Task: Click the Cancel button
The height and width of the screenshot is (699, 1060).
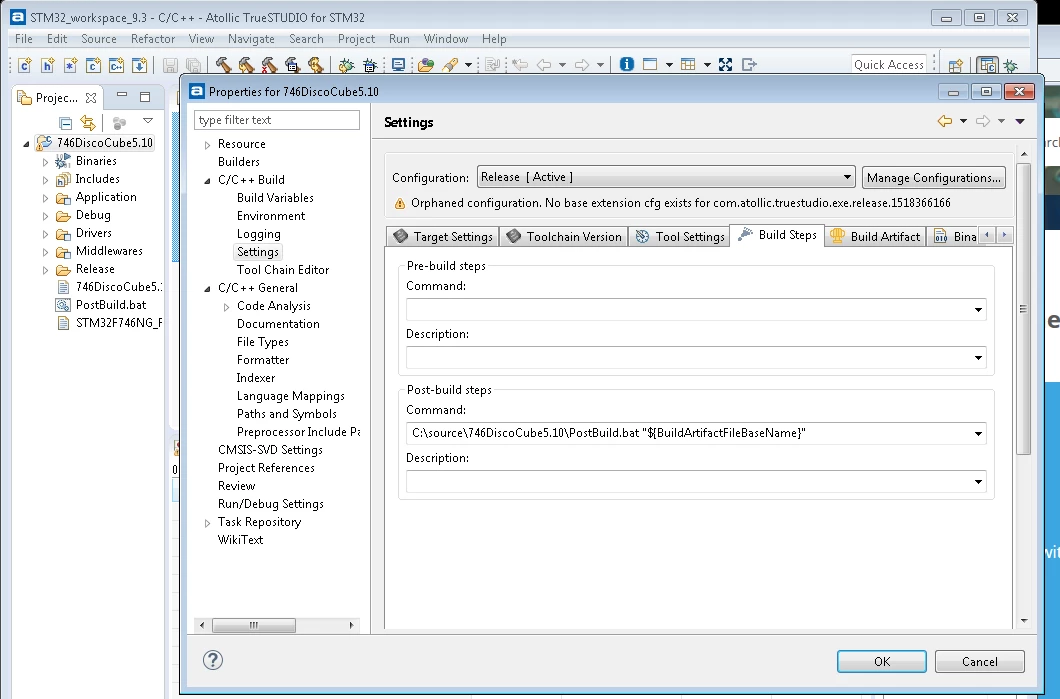Action: [x=980, y=661]
